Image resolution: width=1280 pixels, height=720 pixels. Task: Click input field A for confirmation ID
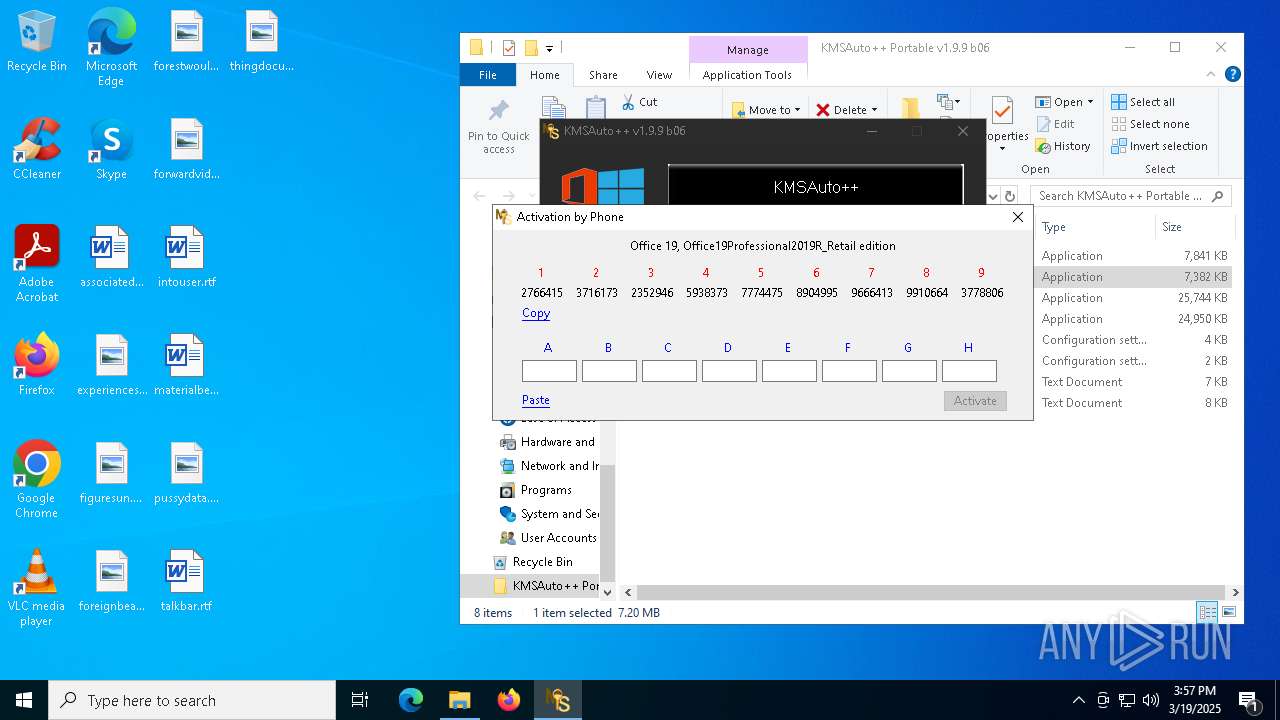(x=549, y=371)
